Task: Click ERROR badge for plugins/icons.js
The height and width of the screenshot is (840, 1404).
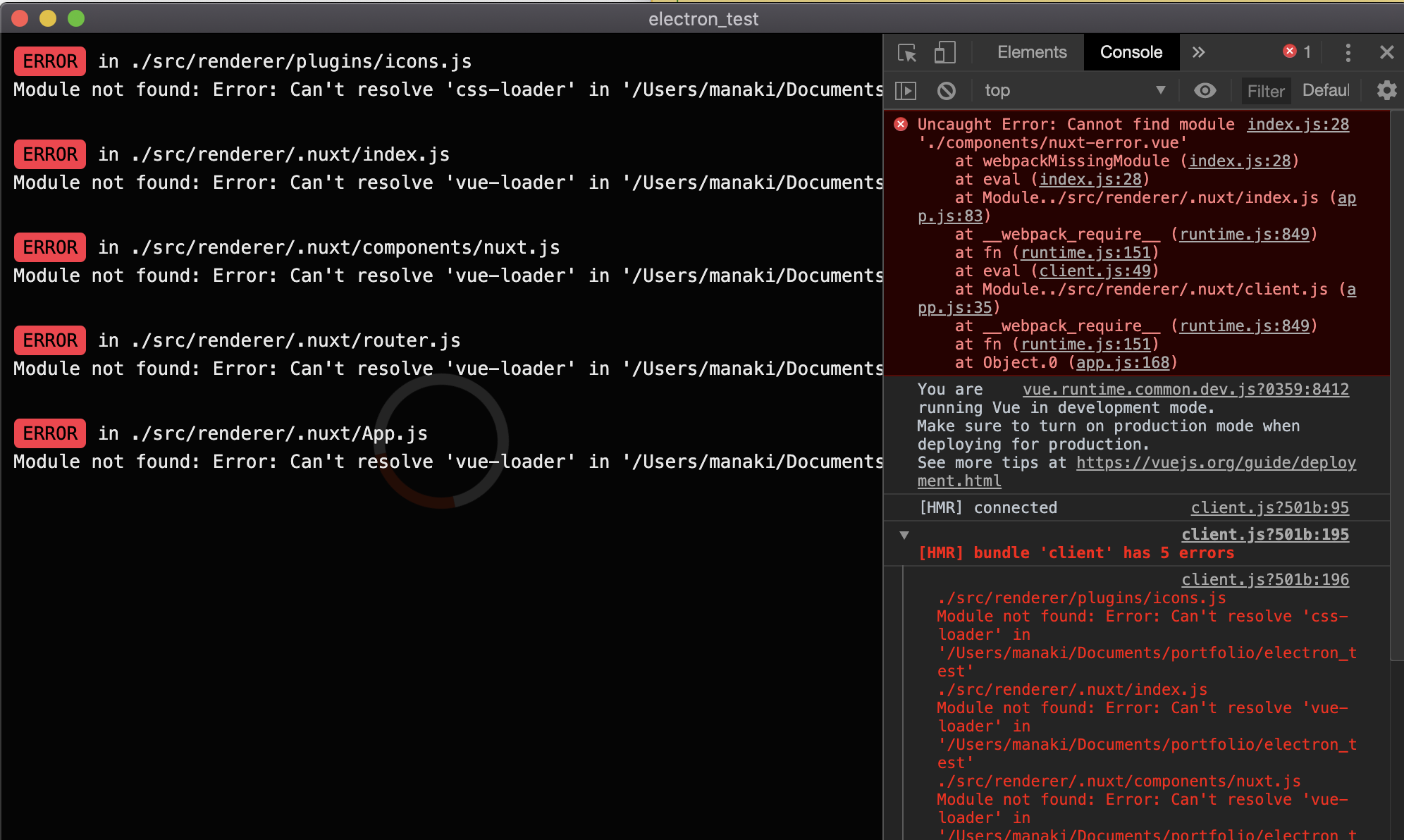Action: coord(50,61)
